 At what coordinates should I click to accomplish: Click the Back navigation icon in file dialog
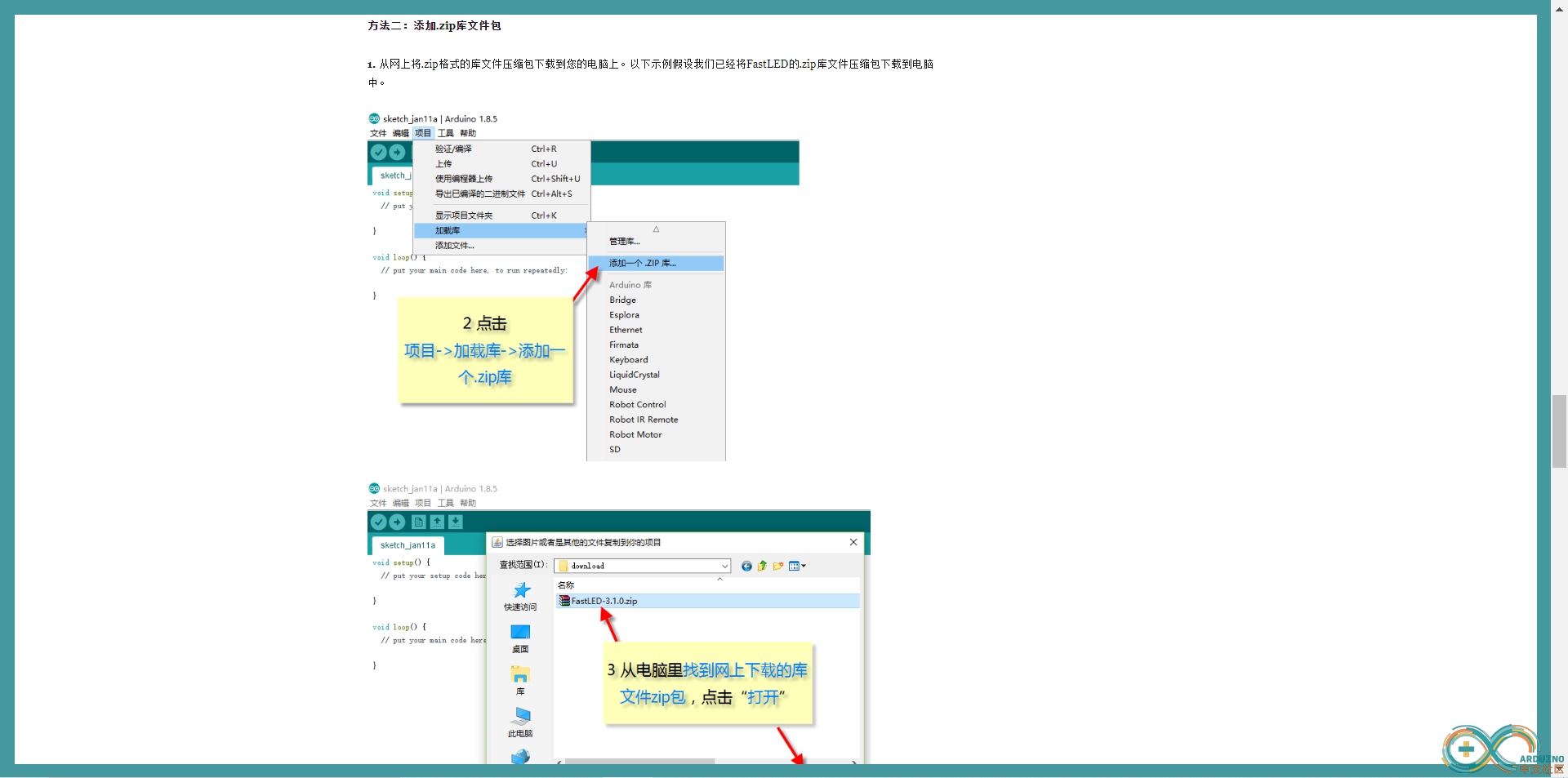click(746, 566)
